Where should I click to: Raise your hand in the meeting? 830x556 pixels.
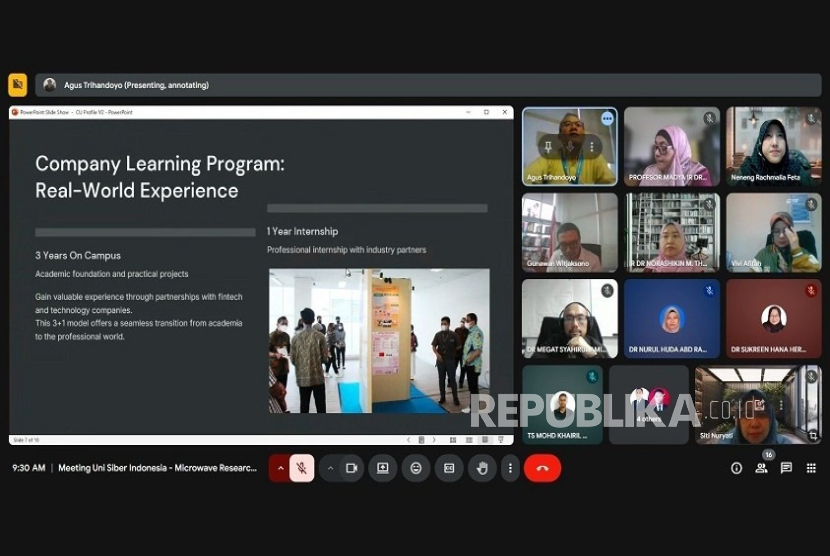[482, 468]
